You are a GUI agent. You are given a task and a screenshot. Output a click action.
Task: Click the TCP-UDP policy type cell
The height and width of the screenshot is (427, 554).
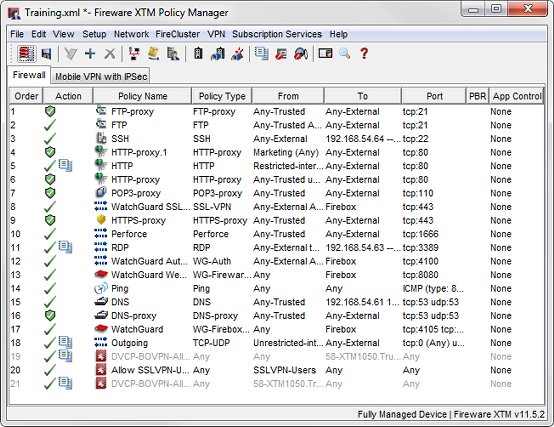(x=211, y=343)
